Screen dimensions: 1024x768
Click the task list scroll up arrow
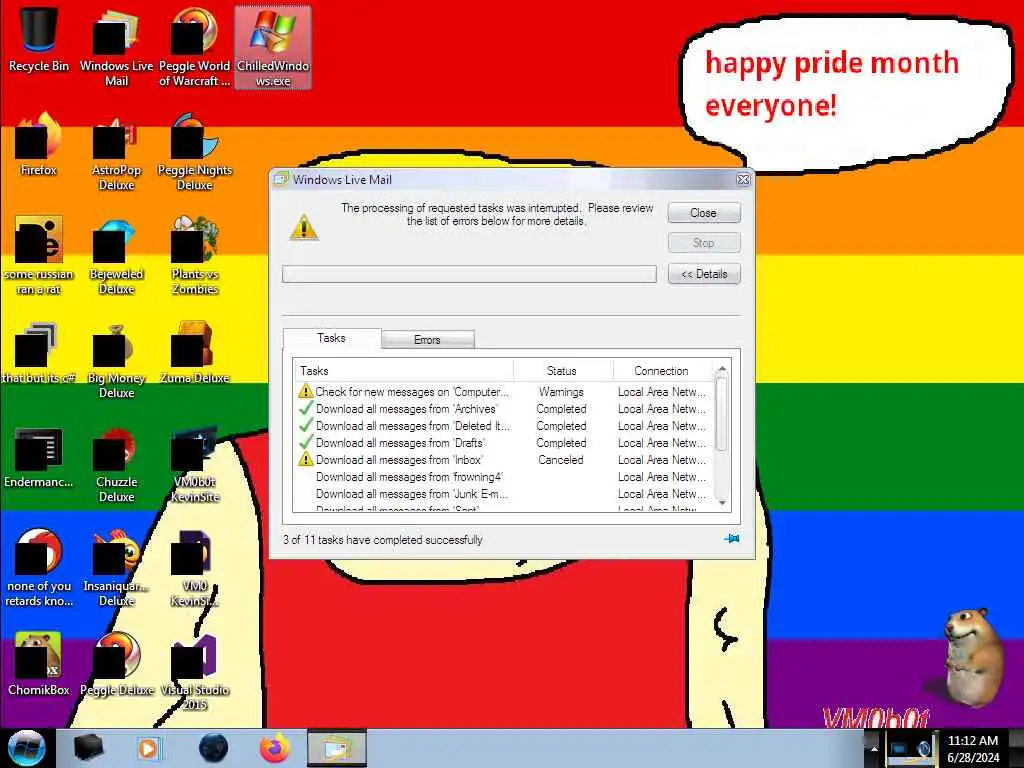pos(722,370)
